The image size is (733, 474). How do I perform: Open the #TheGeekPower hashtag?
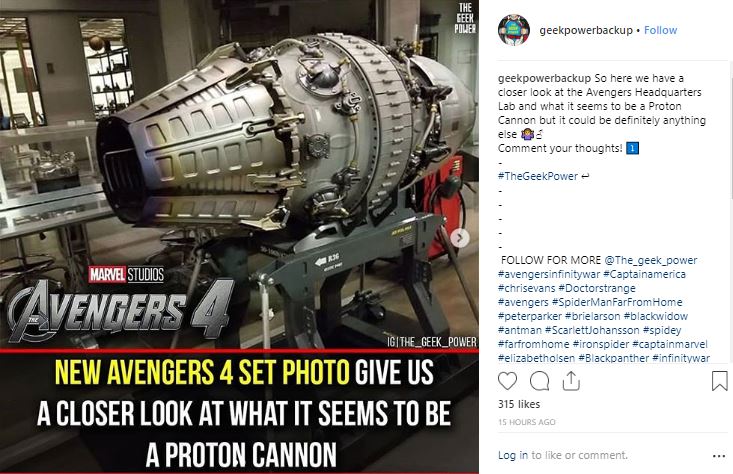click(x=538, y=176)
